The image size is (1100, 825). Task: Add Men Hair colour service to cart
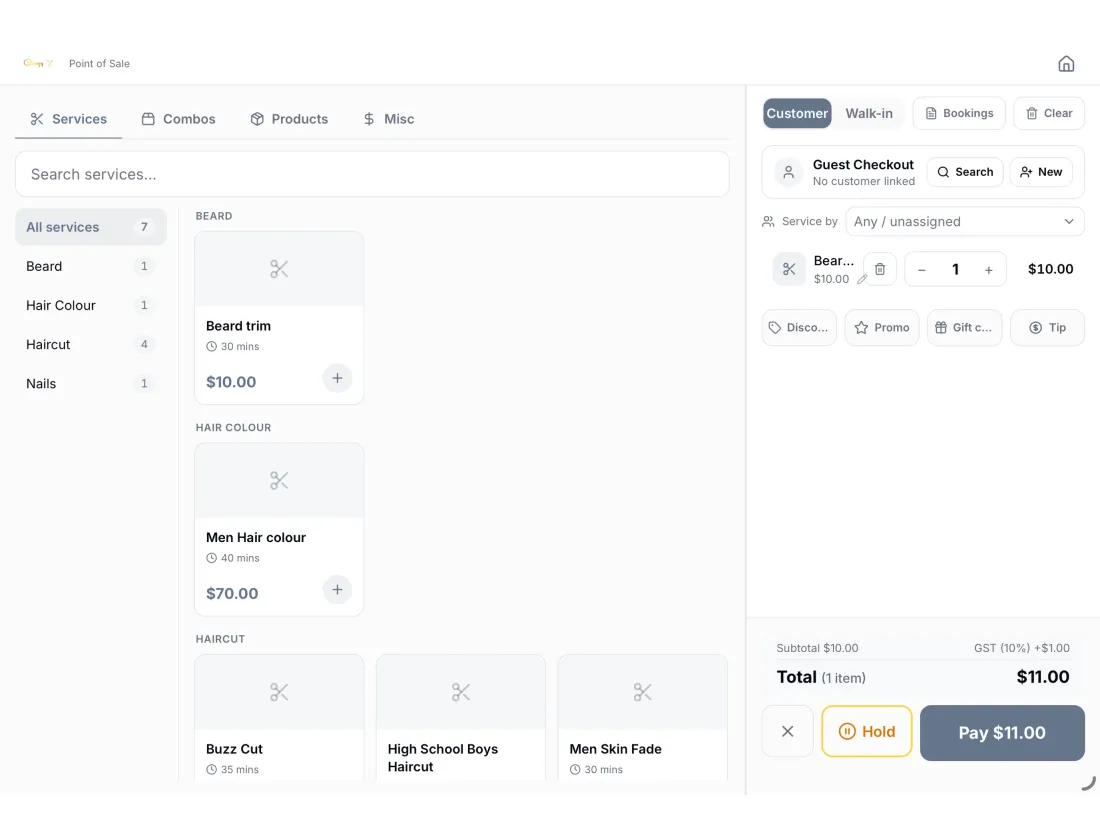tap(337, 590)
